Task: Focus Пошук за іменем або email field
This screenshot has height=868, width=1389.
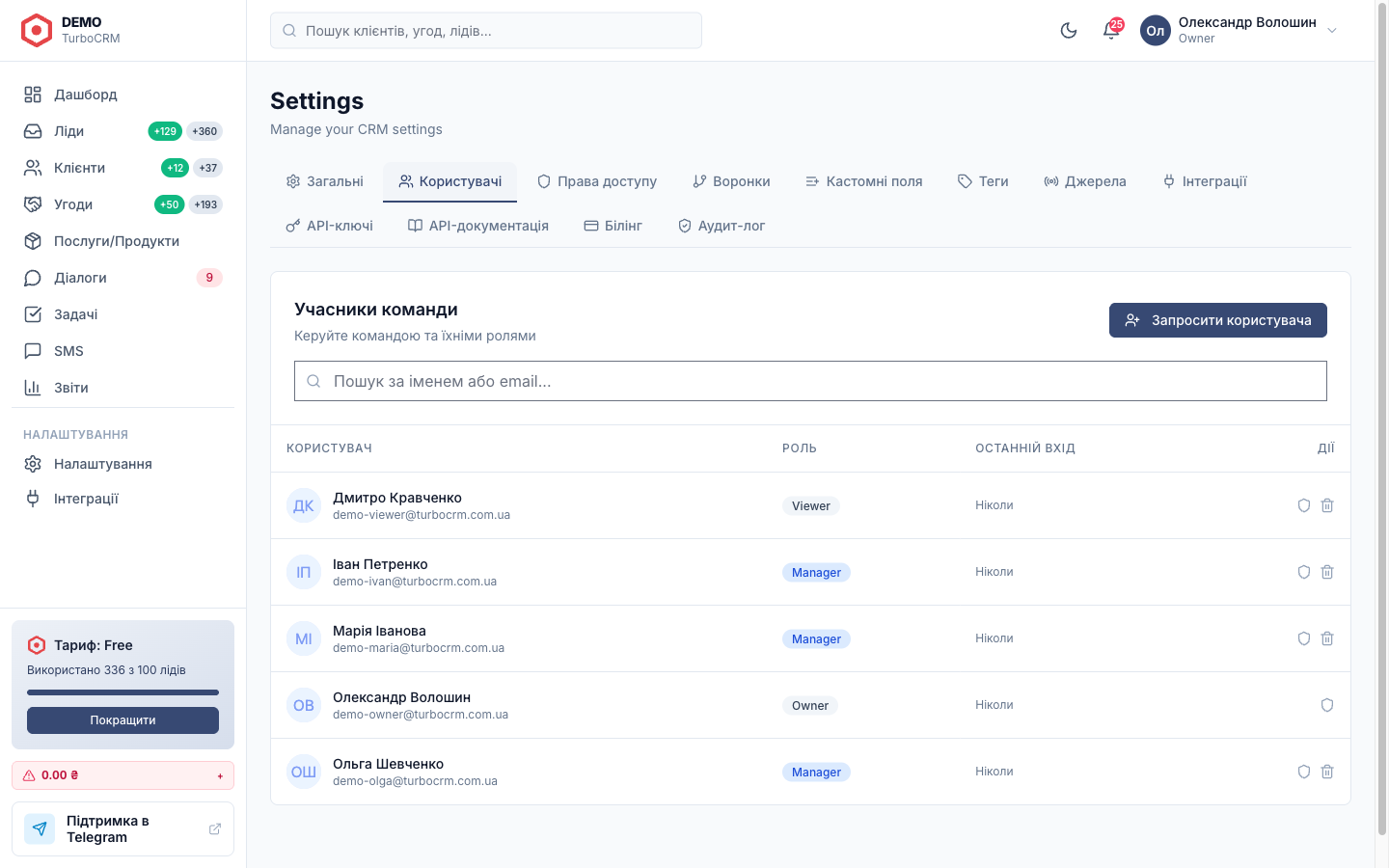Action: point(810,381)
